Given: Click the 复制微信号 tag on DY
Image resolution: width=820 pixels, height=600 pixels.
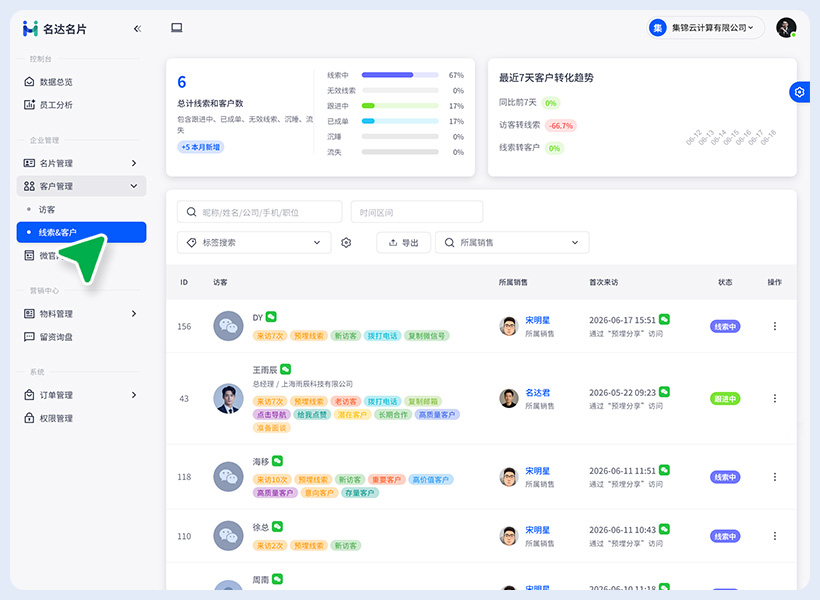Looking at the screenshot, I should pyautogui.click(x=427, y=336).
